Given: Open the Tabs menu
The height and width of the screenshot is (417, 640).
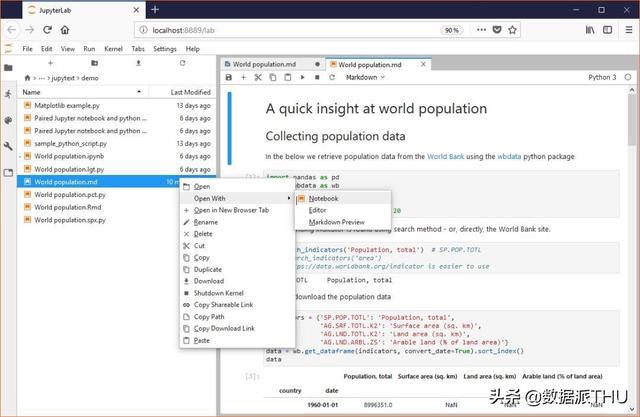Looking at the screenshot, I should (x=138, y=49).
